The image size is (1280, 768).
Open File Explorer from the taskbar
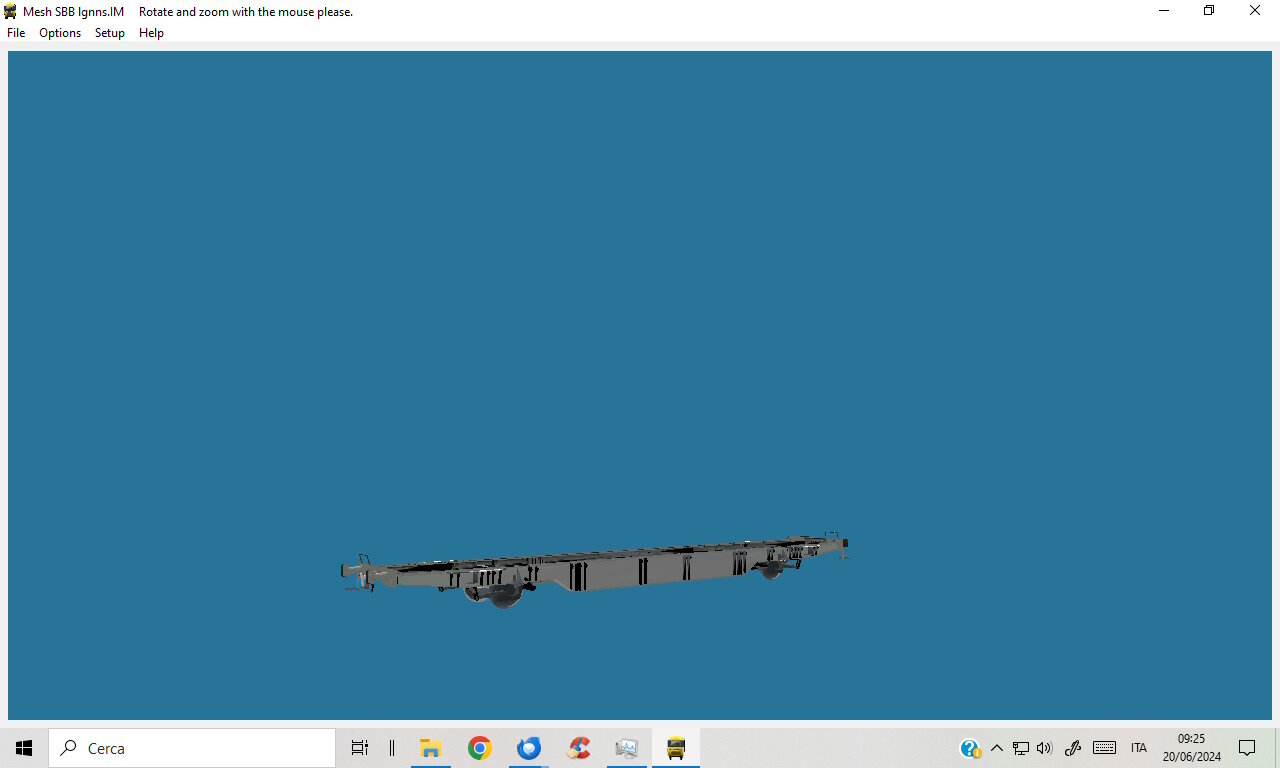coord(431,748)
